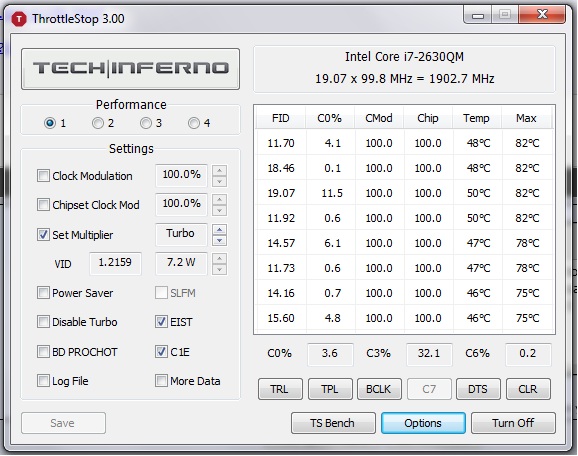The width and height of the screenshot is (578, 456).
Task: Select Performance profile 3 radio button
Action: tap(146, 123)
